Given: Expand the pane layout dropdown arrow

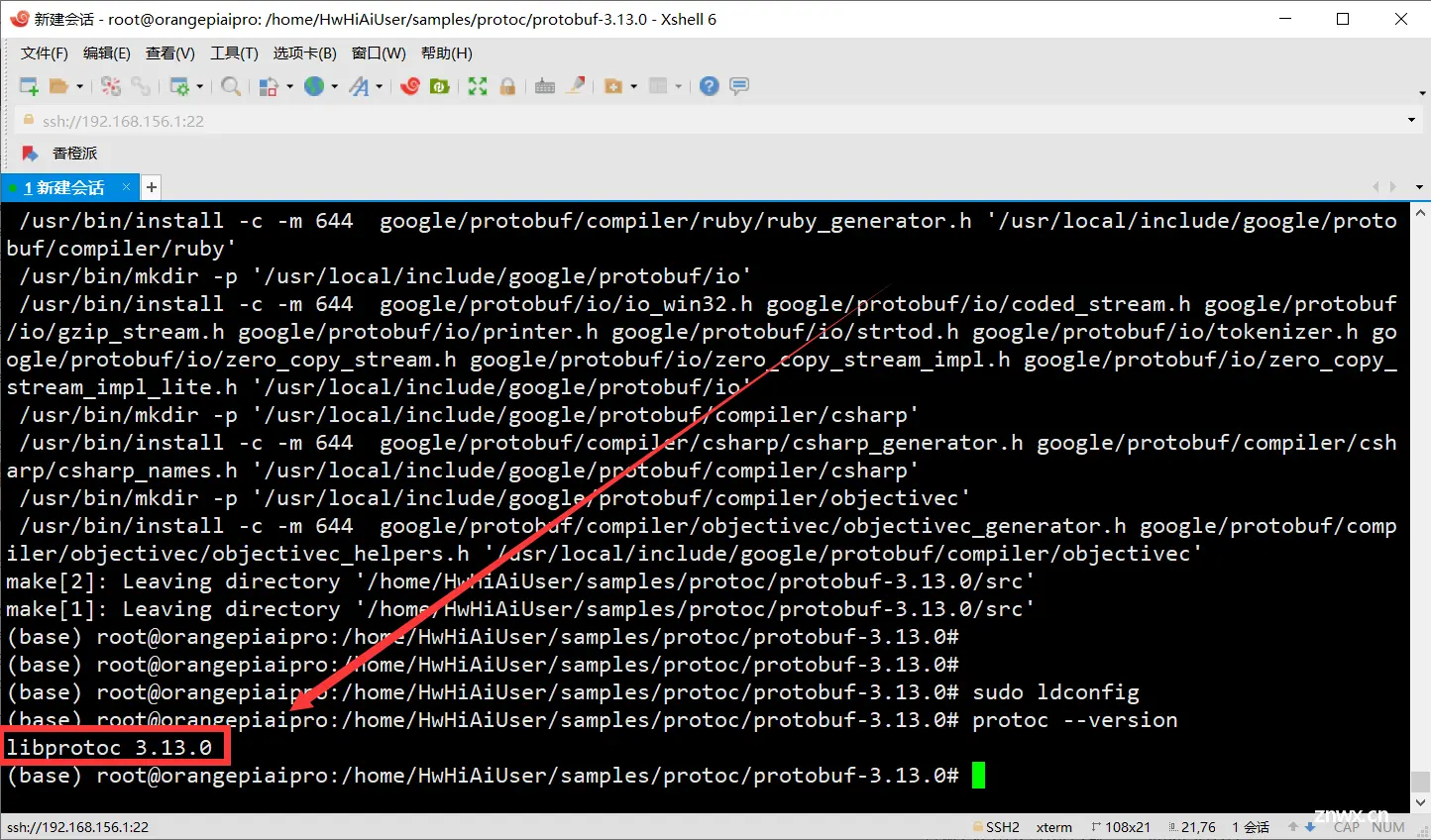Looking at the screenshot, I should [679, 86].
